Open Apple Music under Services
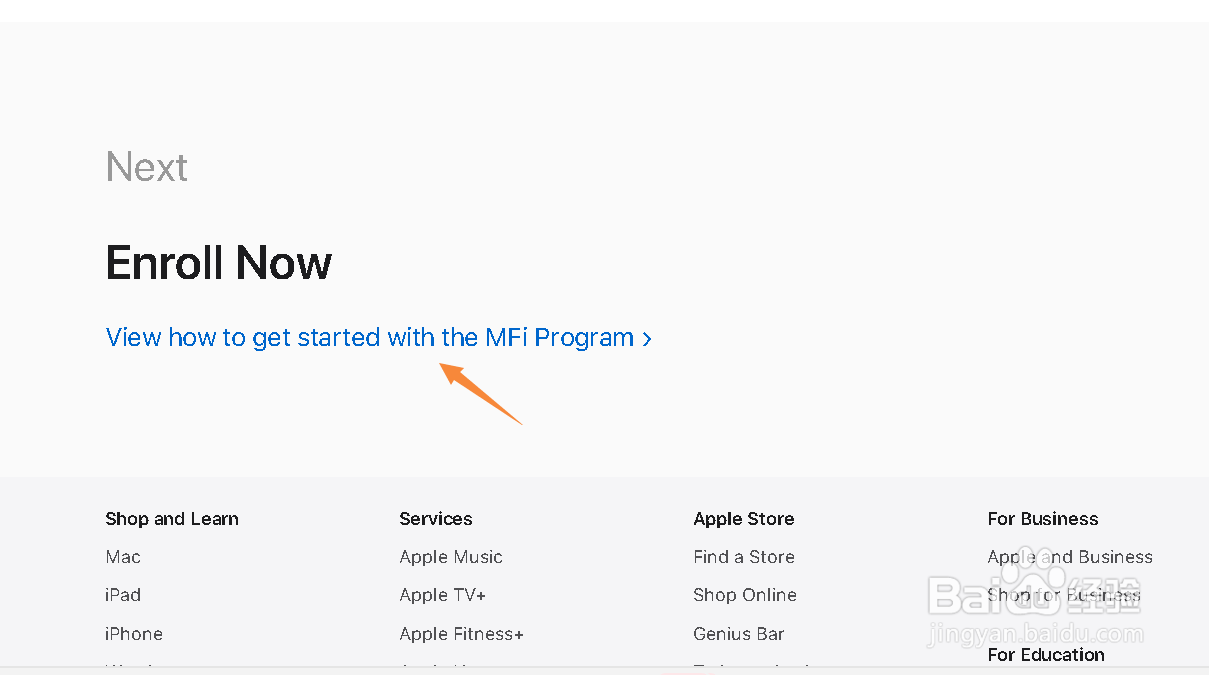This screenshot has height=675, width=1209. click(450, 557)
